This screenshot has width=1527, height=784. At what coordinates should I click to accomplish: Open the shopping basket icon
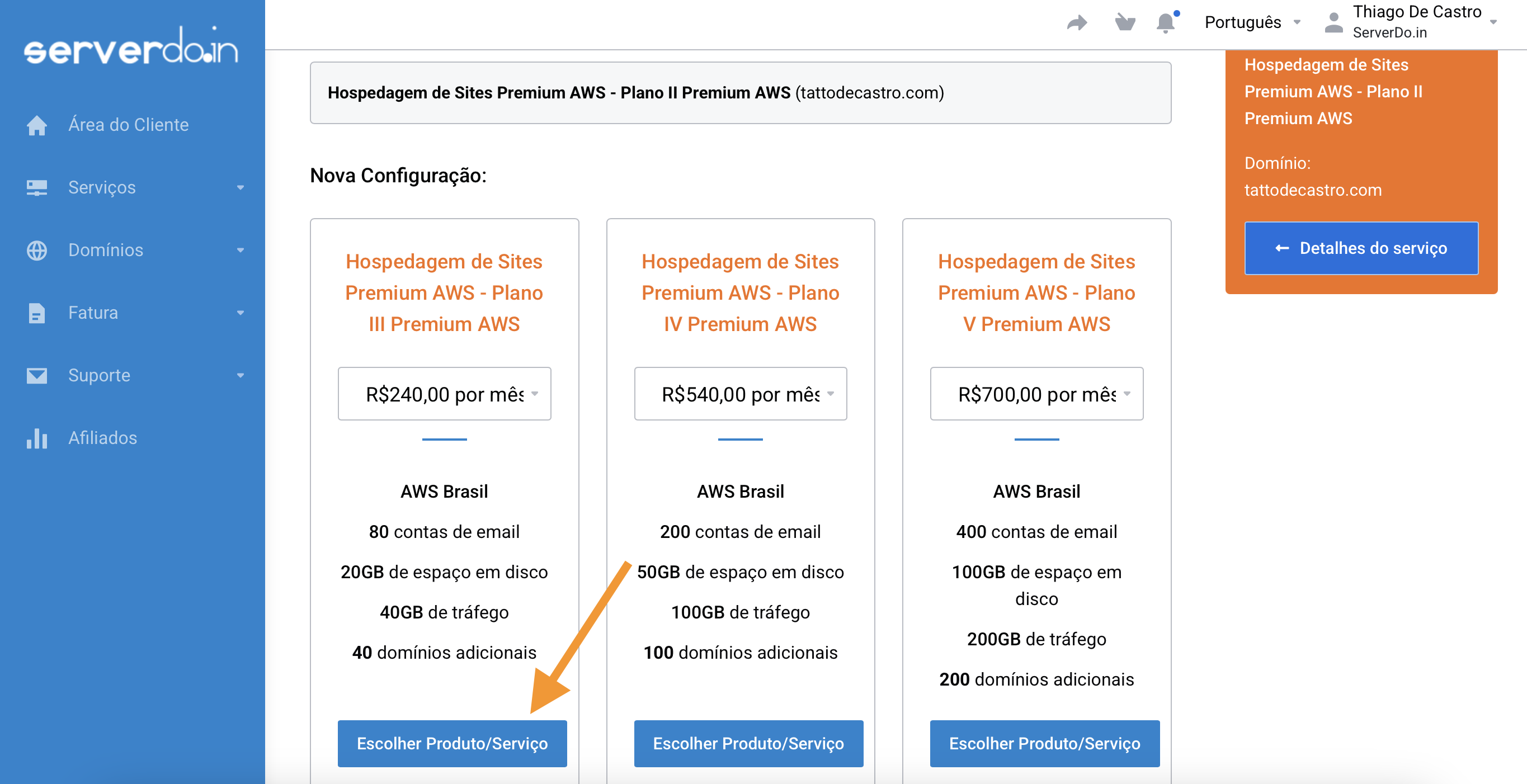(1124, 22)
